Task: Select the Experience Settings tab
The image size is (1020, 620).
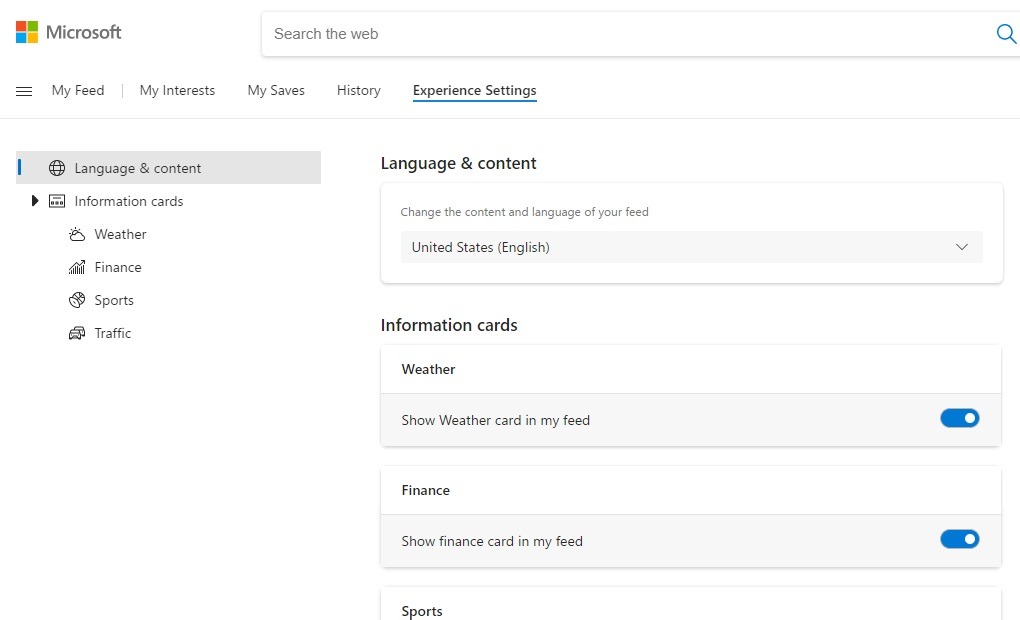Action: [474, 90]
